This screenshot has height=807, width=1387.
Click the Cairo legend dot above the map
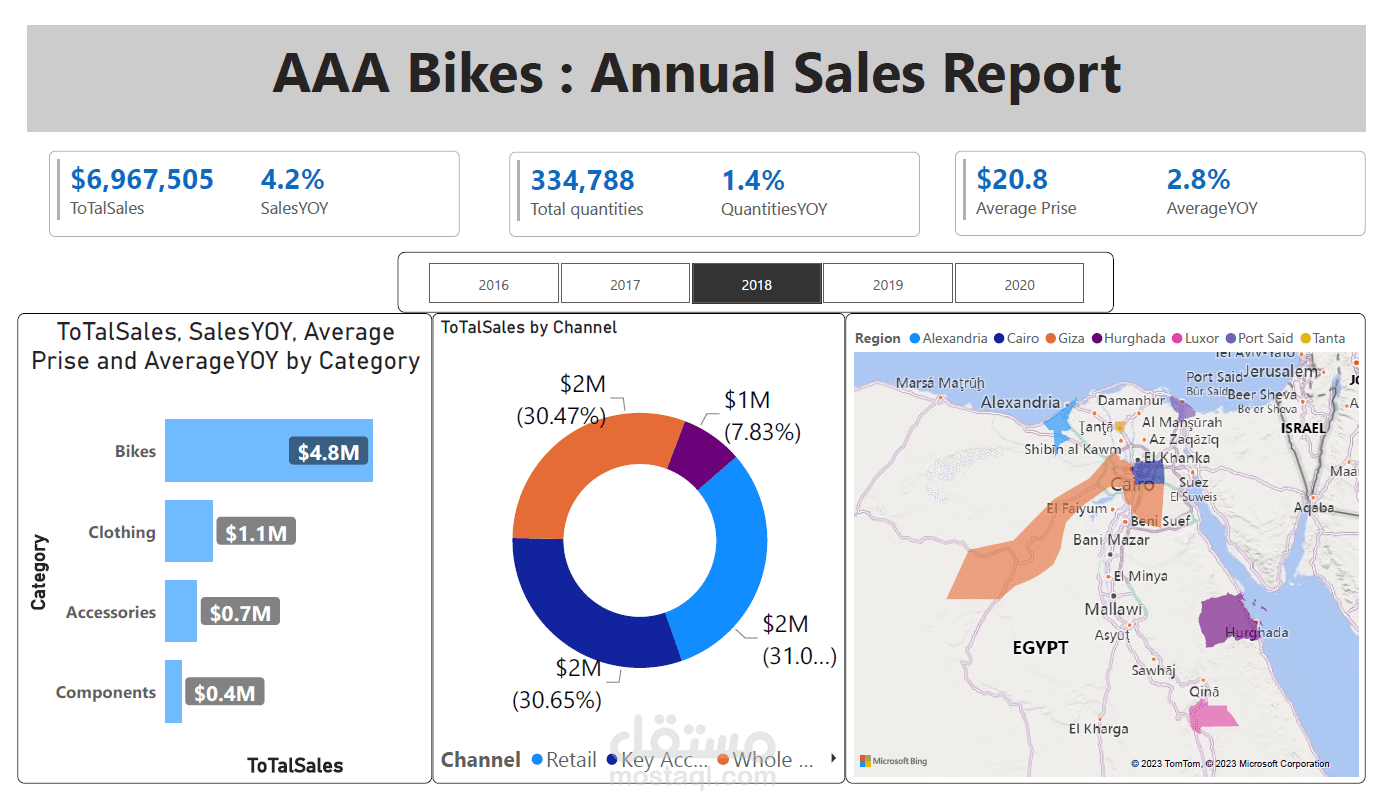998,337
